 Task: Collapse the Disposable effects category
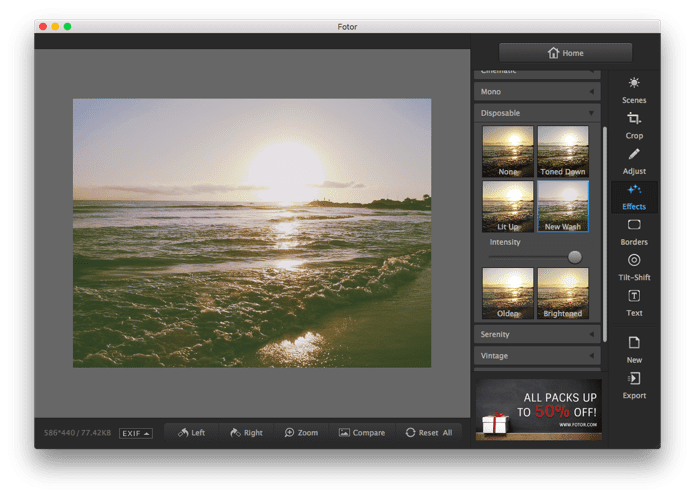[537, 113]
